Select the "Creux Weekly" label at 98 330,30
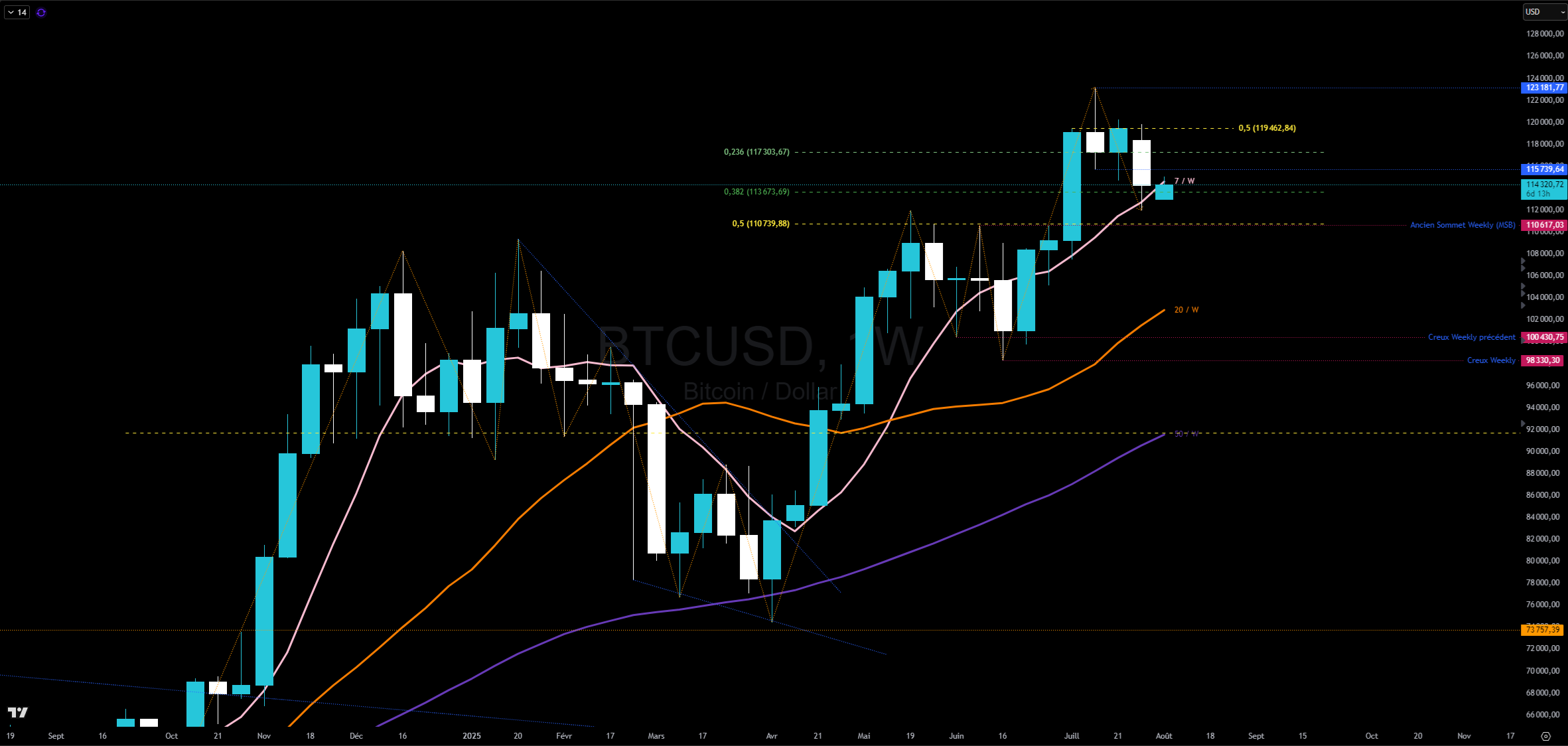 pyautogui.click(x=1490, y=360)
